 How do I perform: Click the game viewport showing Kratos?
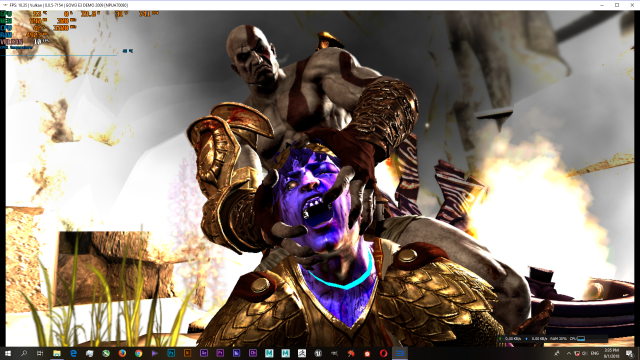tap(320, 178)
